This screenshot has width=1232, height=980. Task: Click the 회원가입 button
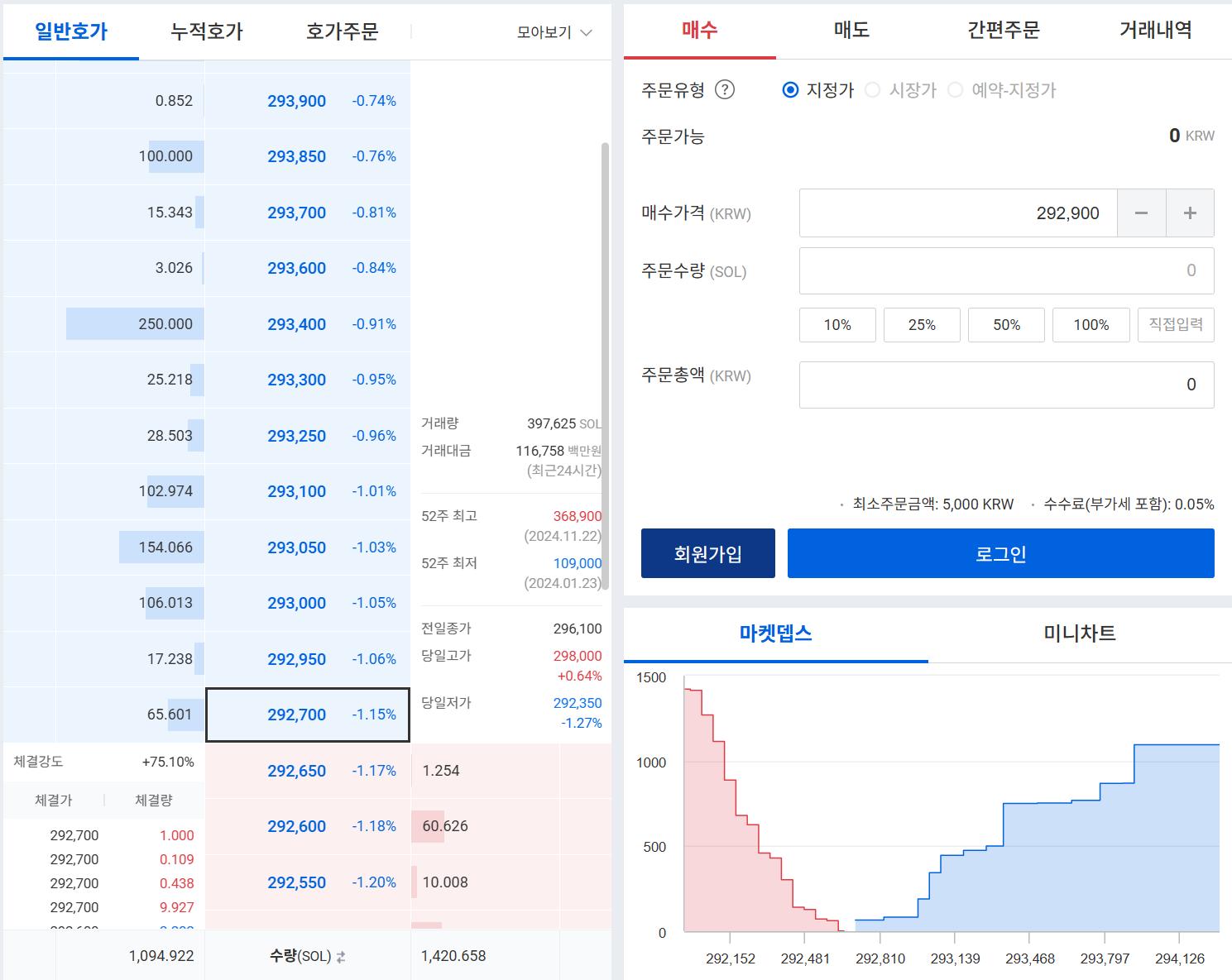tap(708, 553)
